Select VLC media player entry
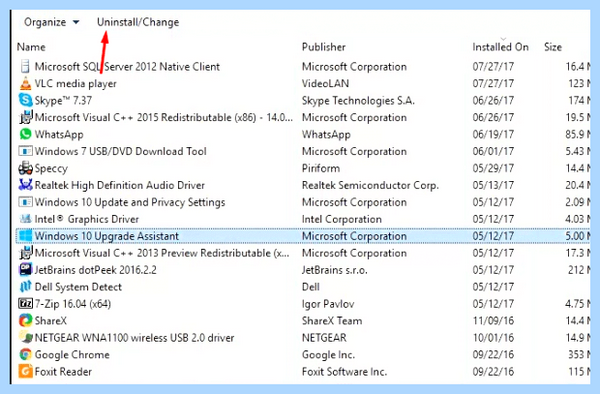 75,83
